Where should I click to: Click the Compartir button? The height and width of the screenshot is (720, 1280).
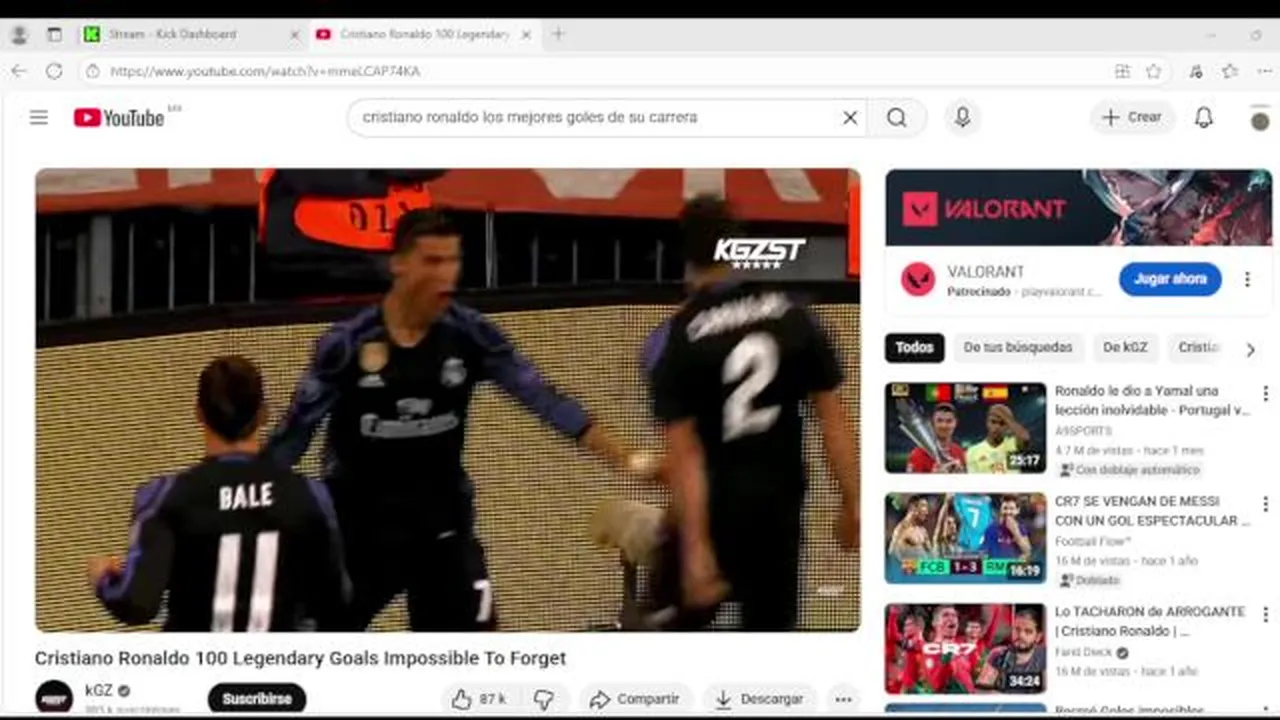pyautogui.click(x=635, y=699)
